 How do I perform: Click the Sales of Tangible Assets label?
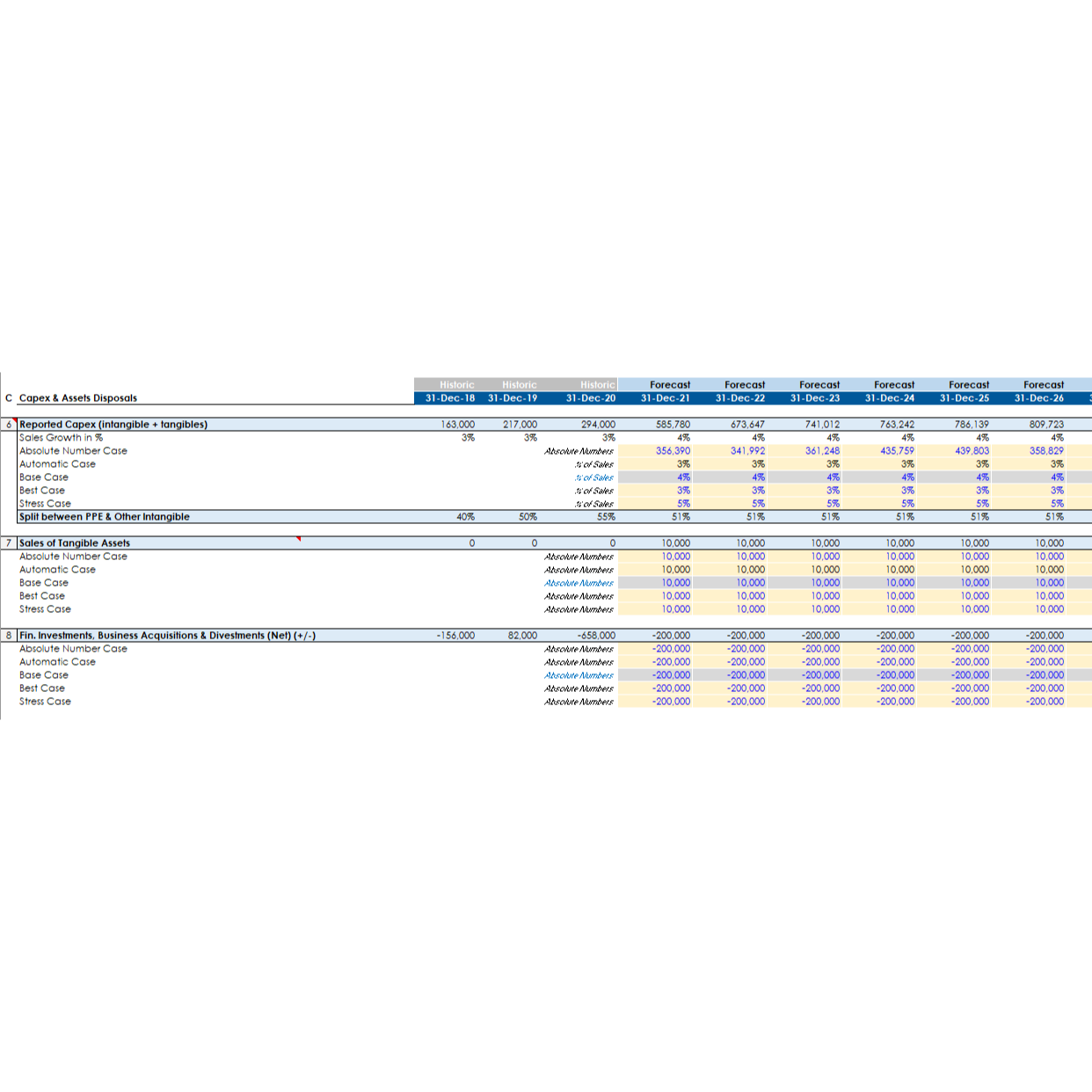click(x=75, y=543)
